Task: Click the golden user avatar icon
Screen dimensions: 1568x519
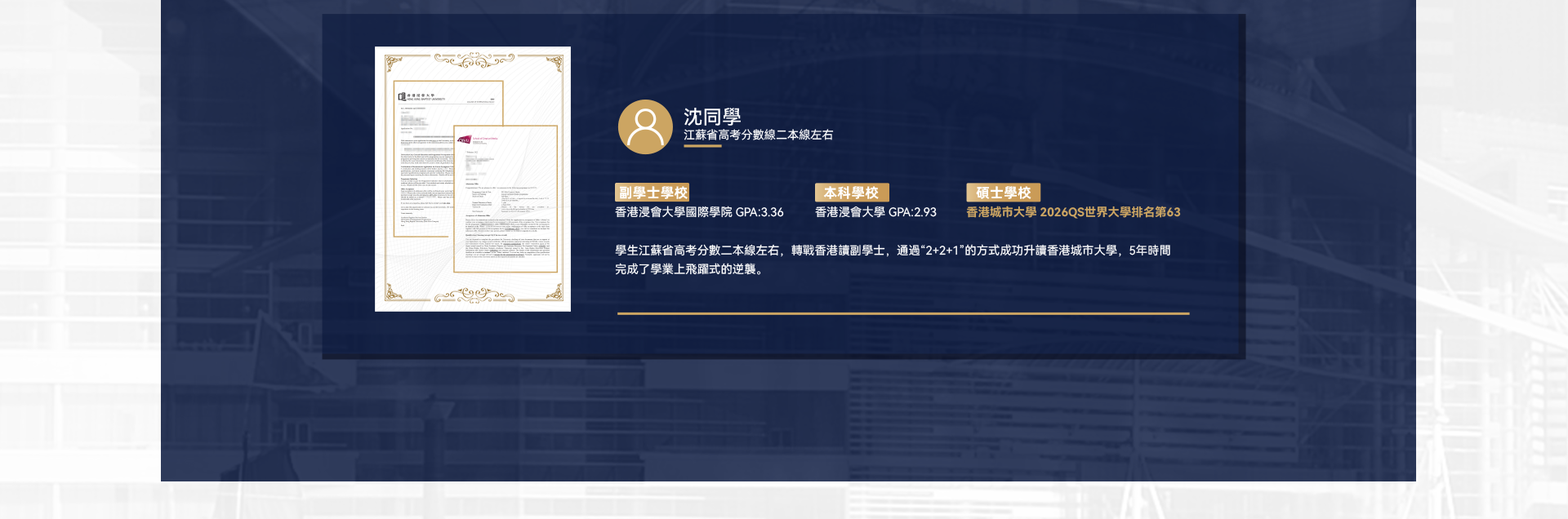Action: click(645, 127)
